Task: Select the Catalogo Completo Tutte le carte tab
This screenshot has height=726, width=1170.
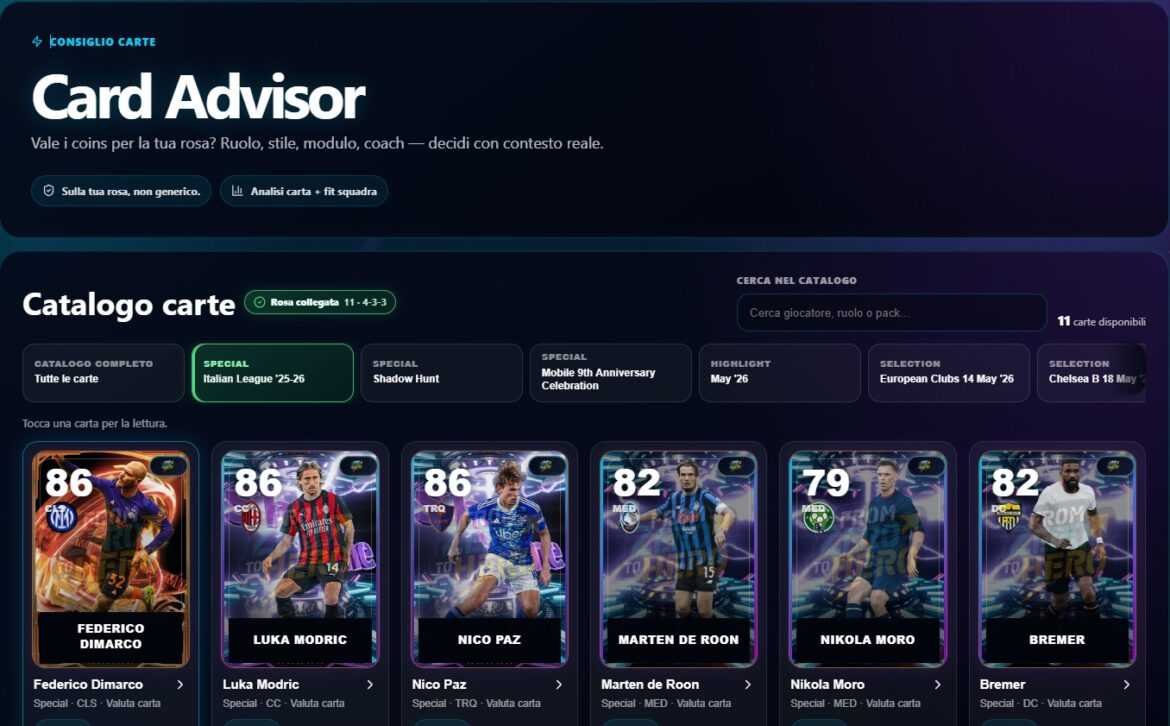Action: 103,372
